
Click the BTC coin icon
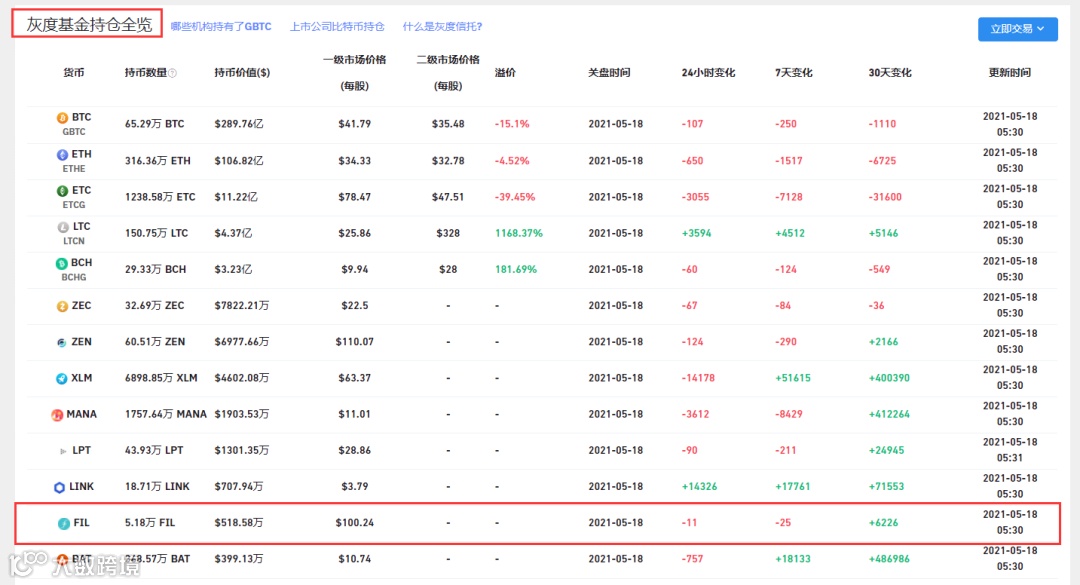pyautogui.click(x=62, y=118)
